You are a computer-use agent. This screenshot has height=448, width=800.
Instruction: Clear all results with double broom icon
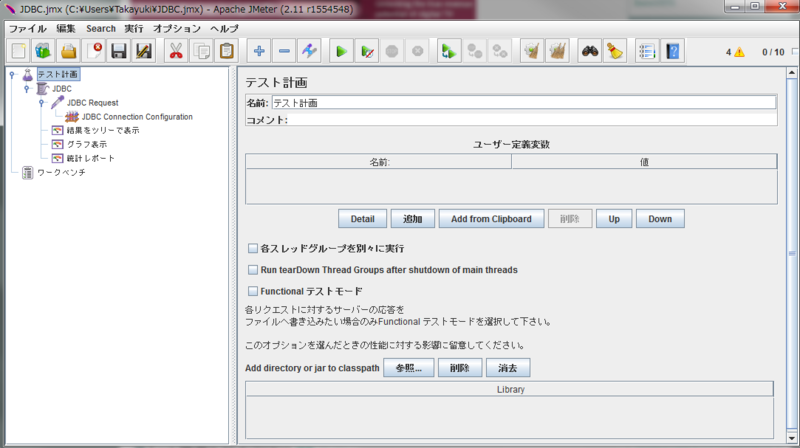557,51
